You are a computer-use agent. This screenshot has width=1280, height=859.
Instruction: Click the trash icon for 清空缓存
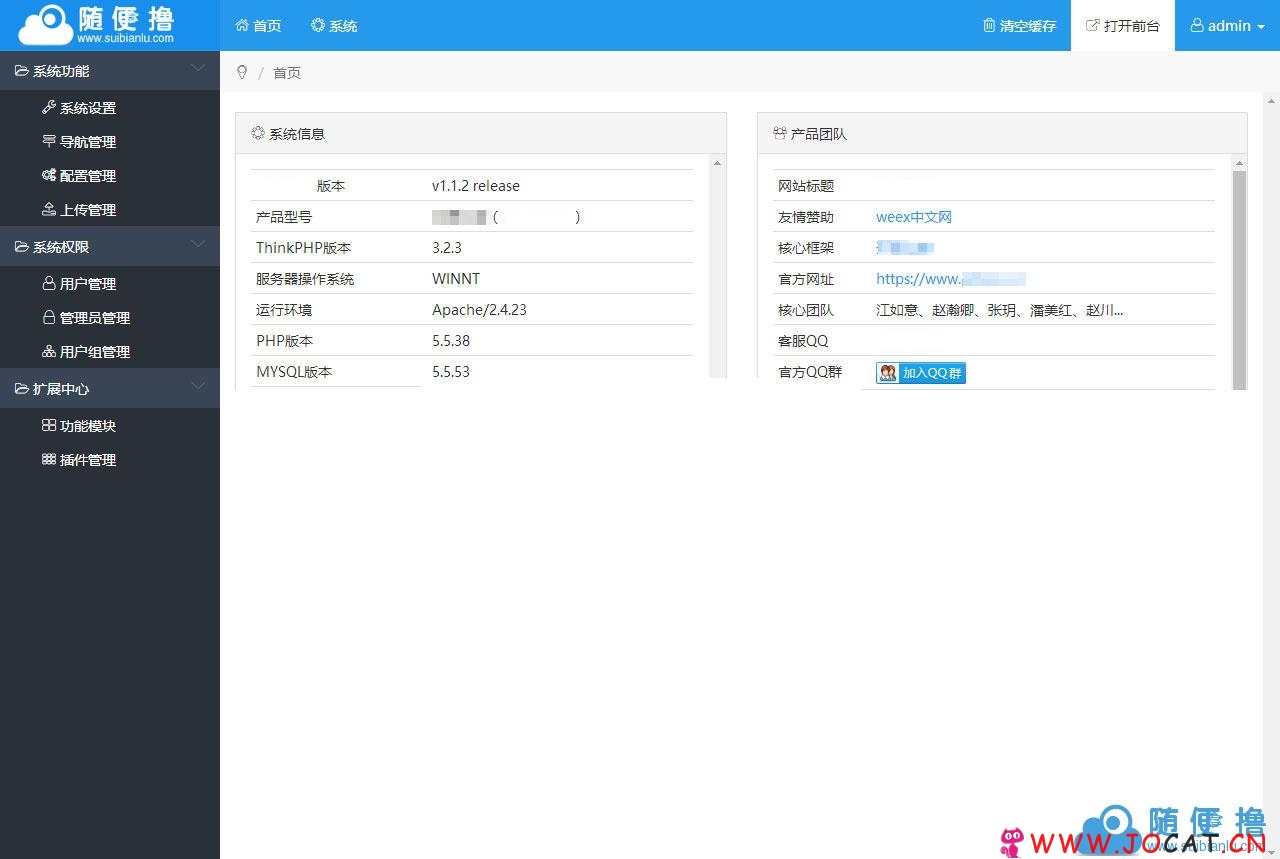(x=989, y=25)
